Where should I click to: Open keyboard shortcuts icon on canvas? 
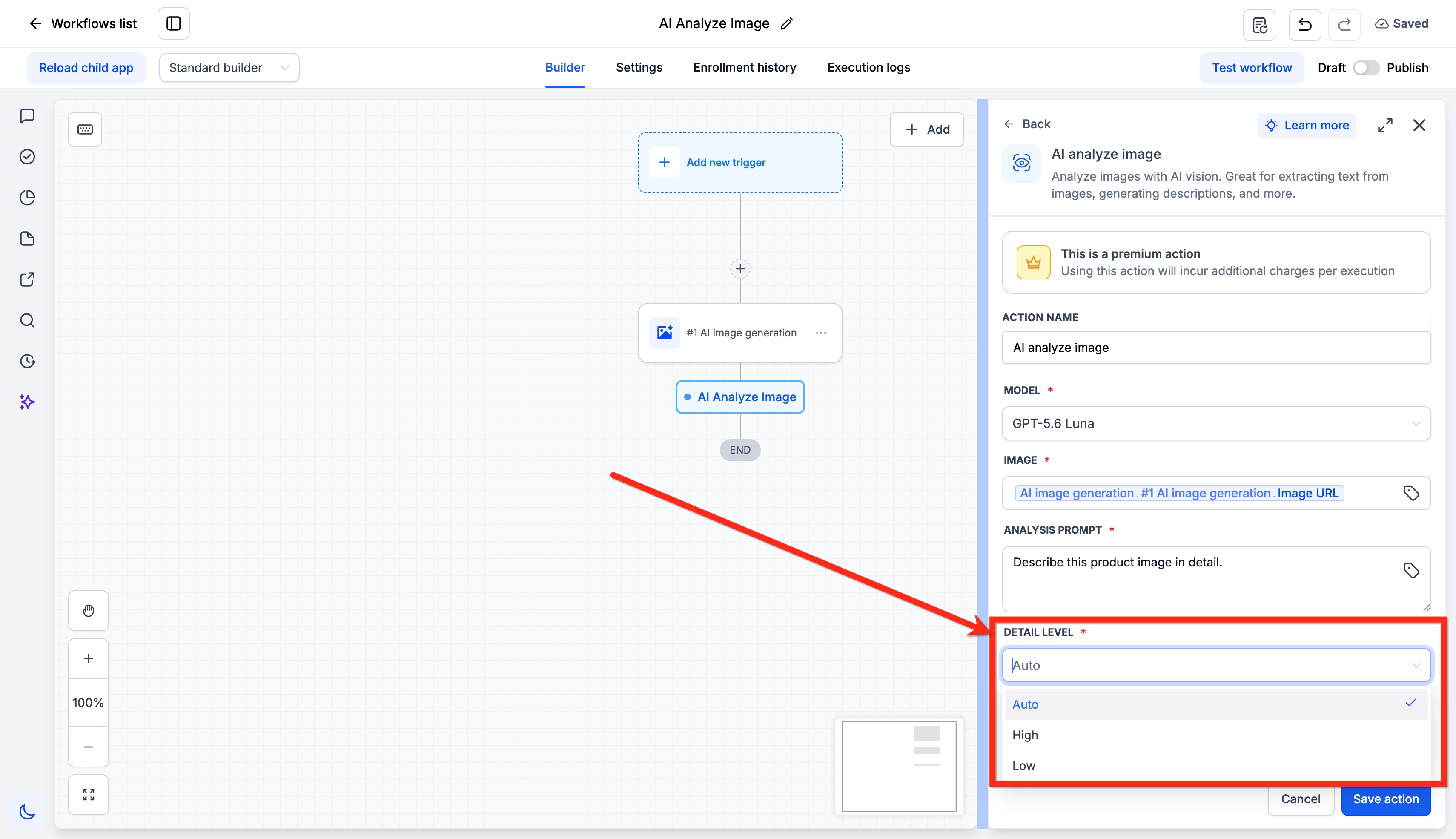(x=85, y=129)
